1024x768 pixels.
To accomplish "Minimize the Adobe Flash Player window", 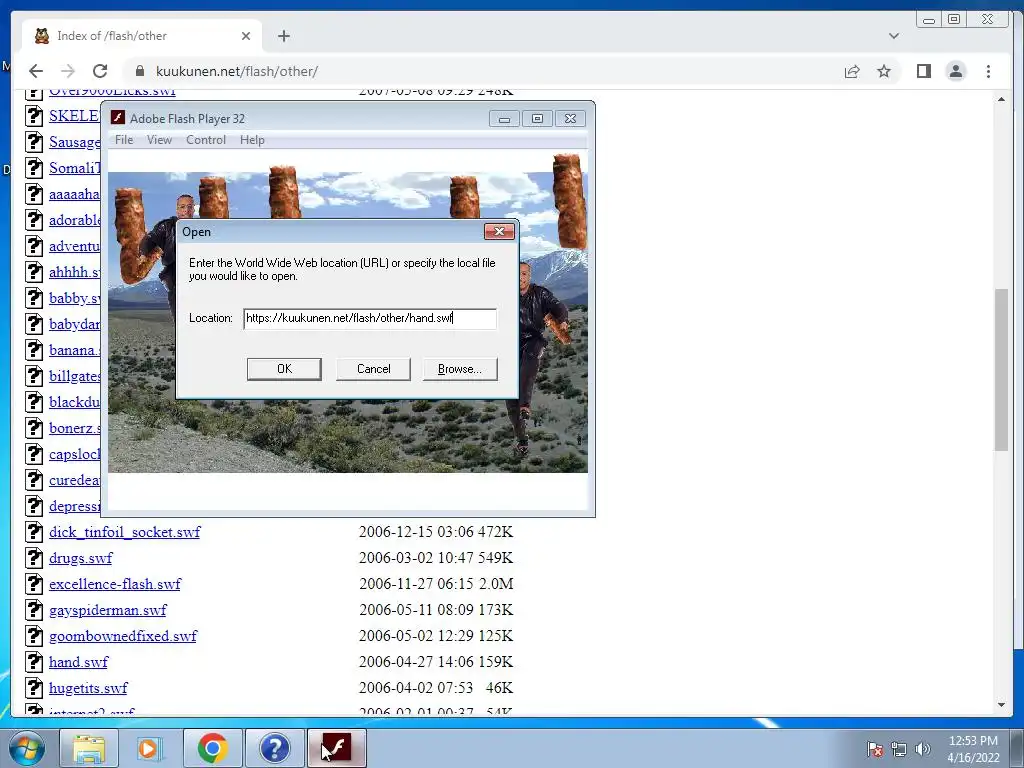I will point(504,119).
